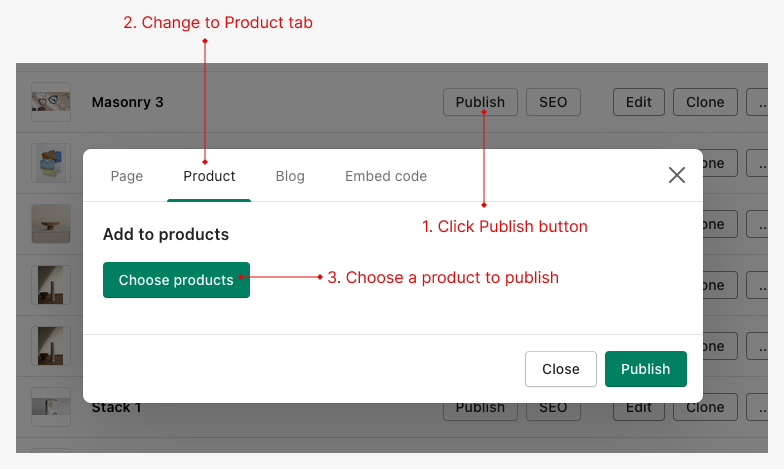Clone the Masonry 3 item
Viewport: 784px width, 469px height.
pyautogui.click(x=705, y=102)
